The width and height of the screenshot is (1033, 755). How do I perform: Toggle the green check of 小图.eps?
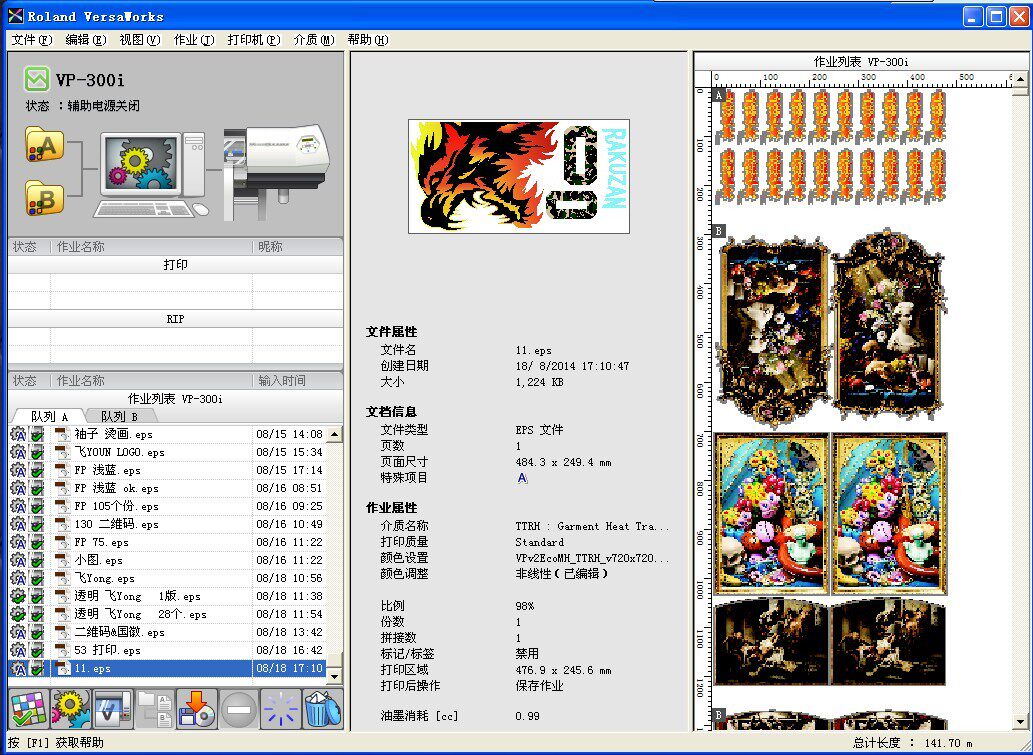click(x=38, y=560)
